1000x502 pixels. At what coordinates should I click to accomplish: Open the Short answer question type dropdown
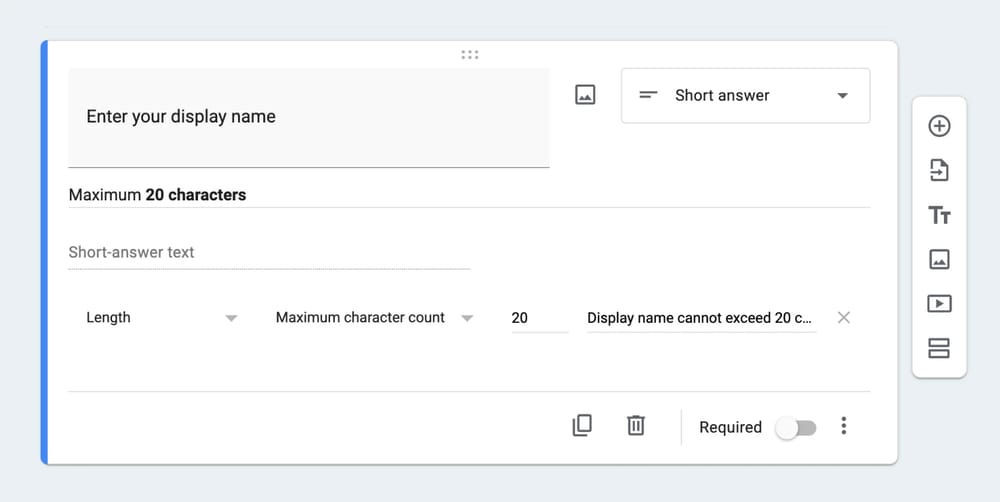coord(745,96)
